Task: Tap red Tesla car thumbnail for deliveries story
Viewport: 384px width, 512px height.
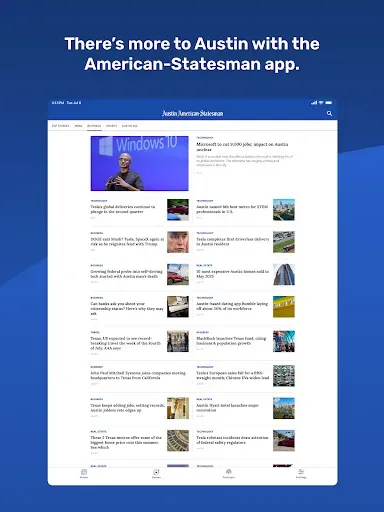Action: tap(178, 210)
